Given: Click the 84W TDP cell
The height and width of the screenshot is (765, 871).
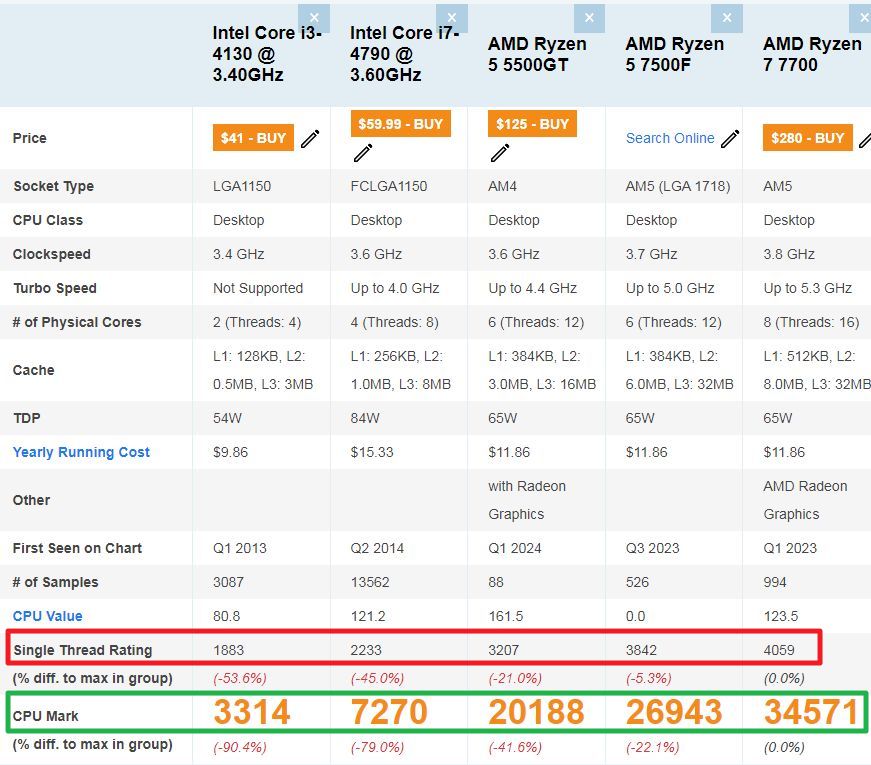Looking at the screenshot, I should tap(365, 418).
